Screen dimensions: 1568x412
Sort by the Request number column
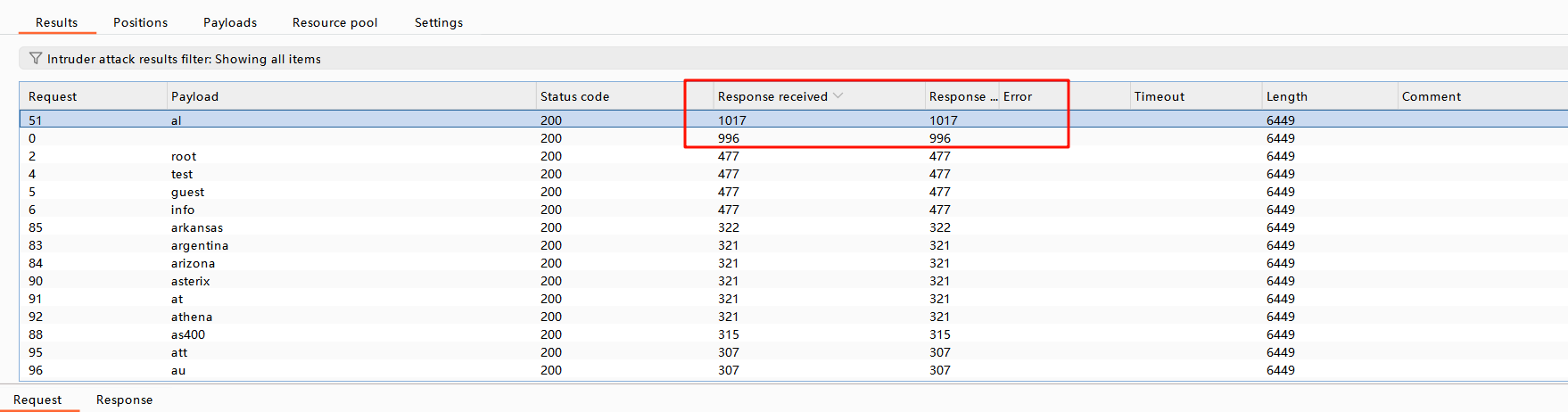(53, 96)
